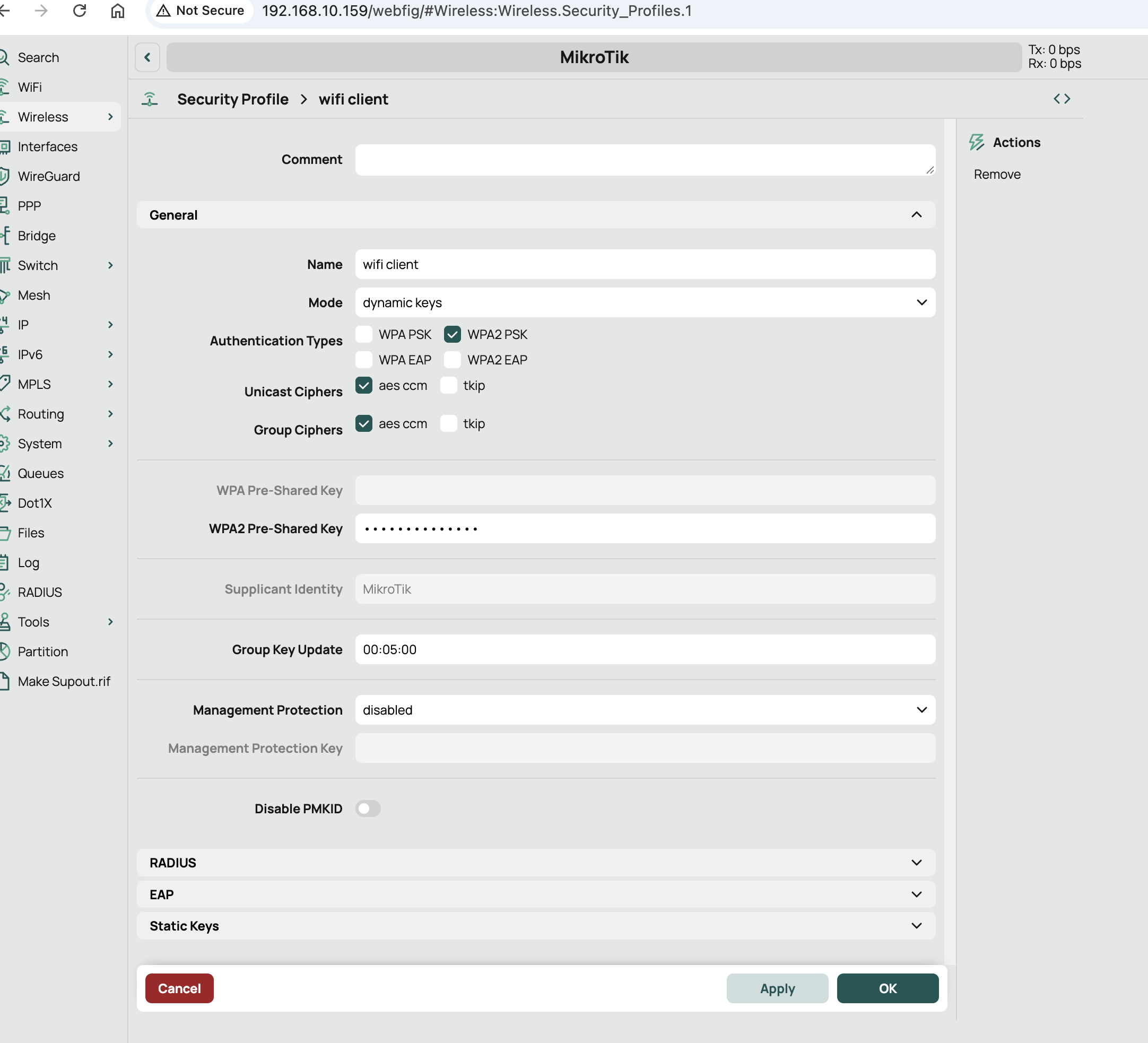Click the browser home icon
This screenshot has width=1148, height=1043.
(x=117, y=11)
